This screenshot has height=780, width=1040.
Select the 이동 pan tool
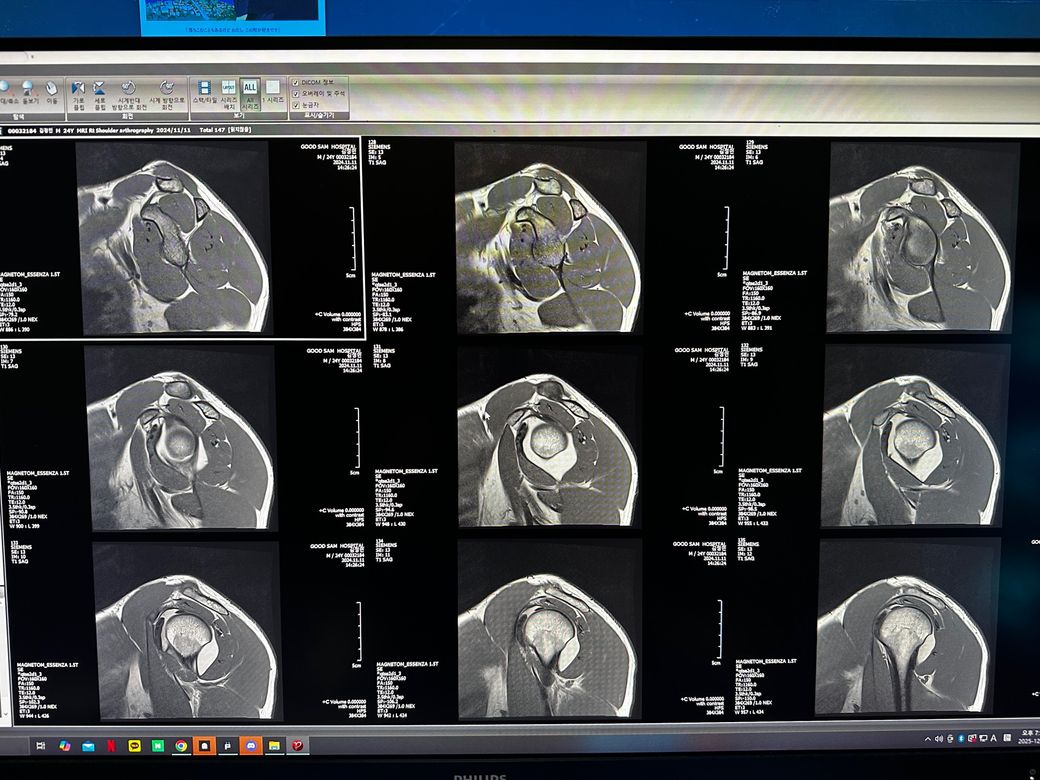point(51,91)
